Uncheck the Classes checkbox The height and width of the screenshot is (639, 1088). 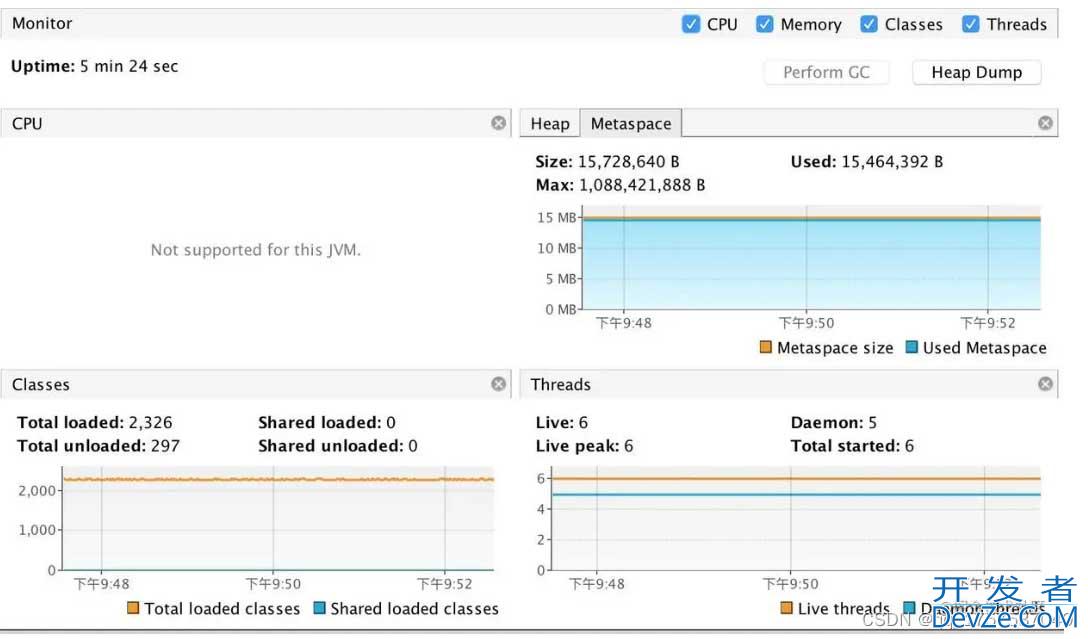pyautogui.click(x=868, y=24)
